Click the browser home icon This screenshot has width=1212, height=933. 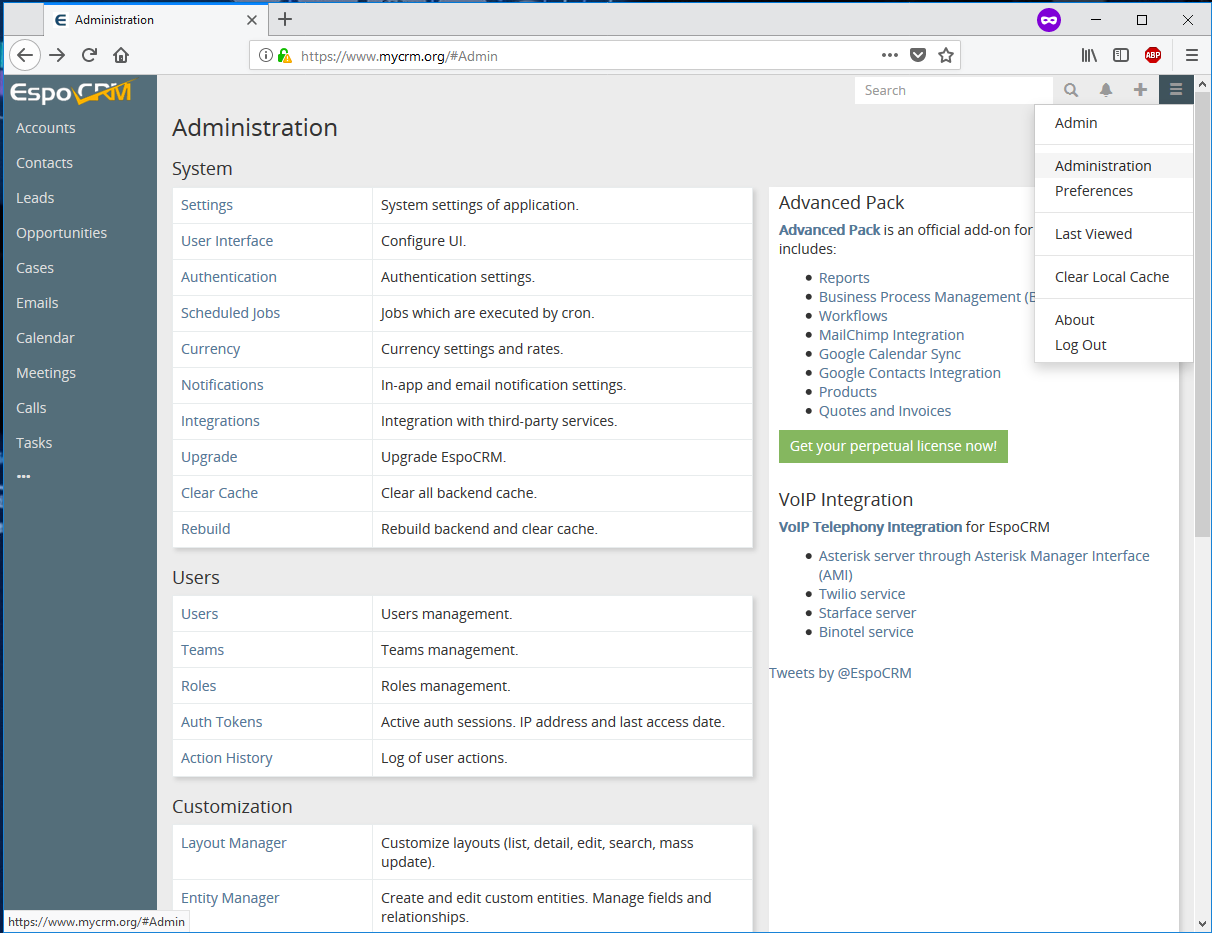point(121,56)
